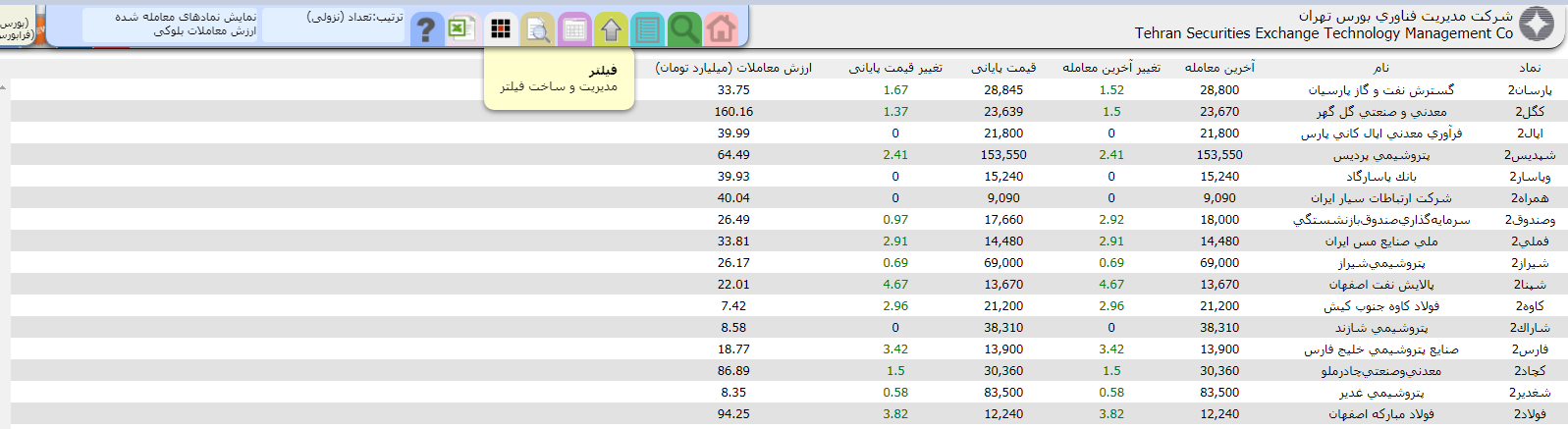The height and width of the screenshot is (429, 1568).
Task: Open the green magnifier search icon
Action: tap(684, 28)
